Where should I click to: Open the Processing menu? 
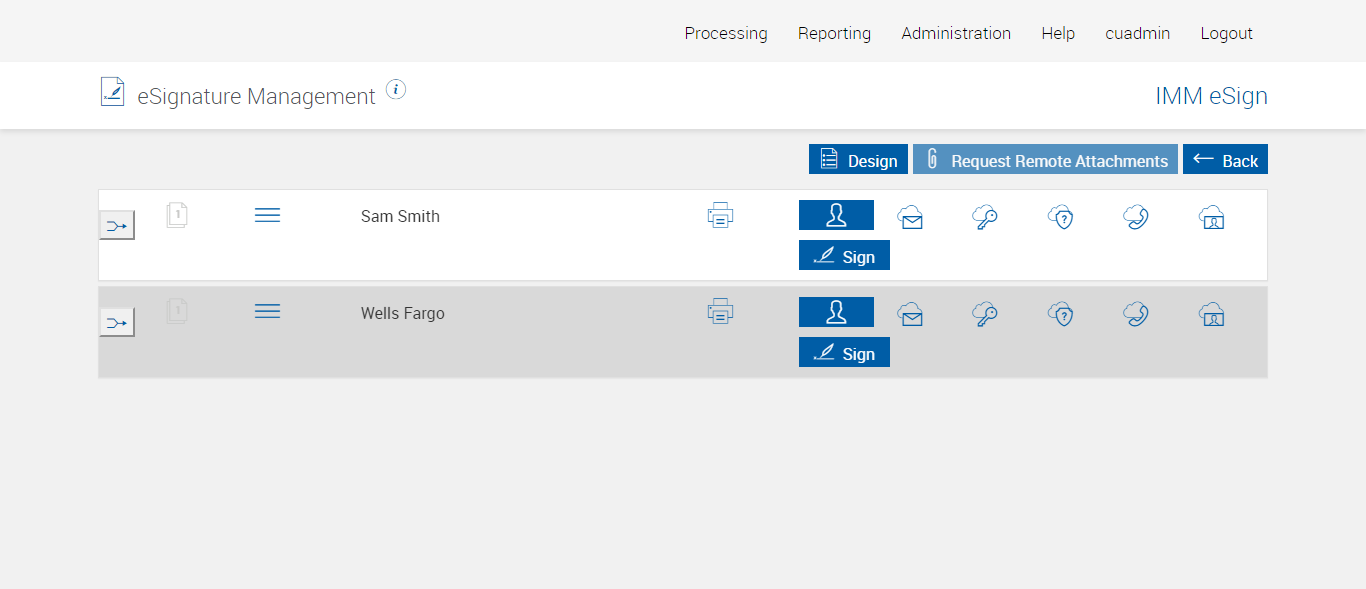(x=726, y=33)
